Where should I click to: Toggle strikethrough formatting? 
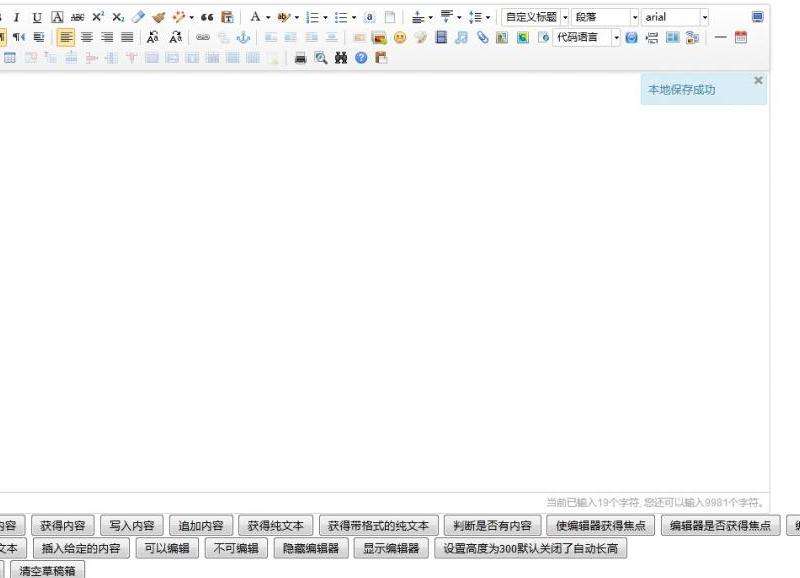tap(78, 17)
